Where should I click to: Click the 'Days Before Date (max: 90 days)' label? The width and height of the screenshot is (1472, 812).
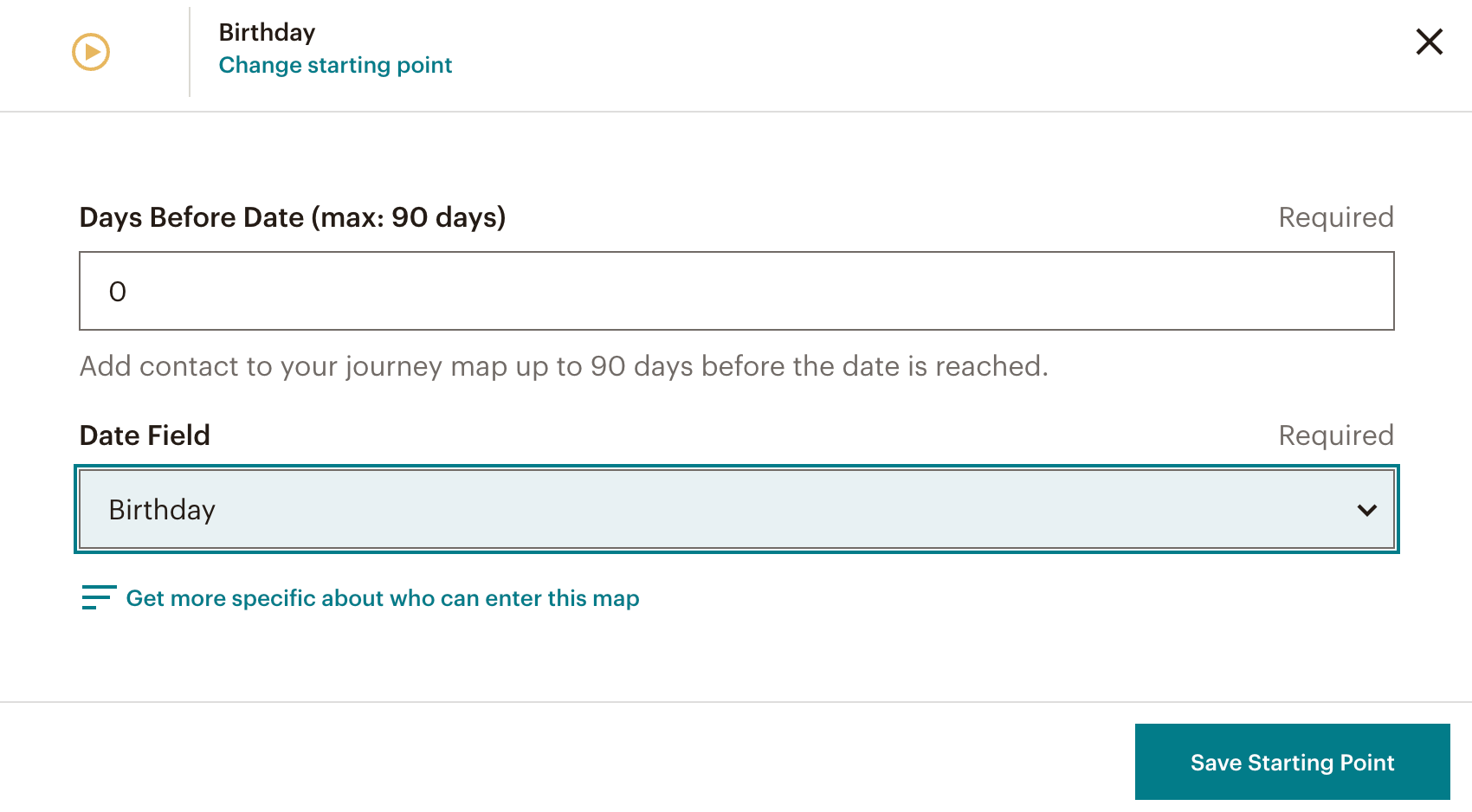pyautogui.click(x=293, y=217)
